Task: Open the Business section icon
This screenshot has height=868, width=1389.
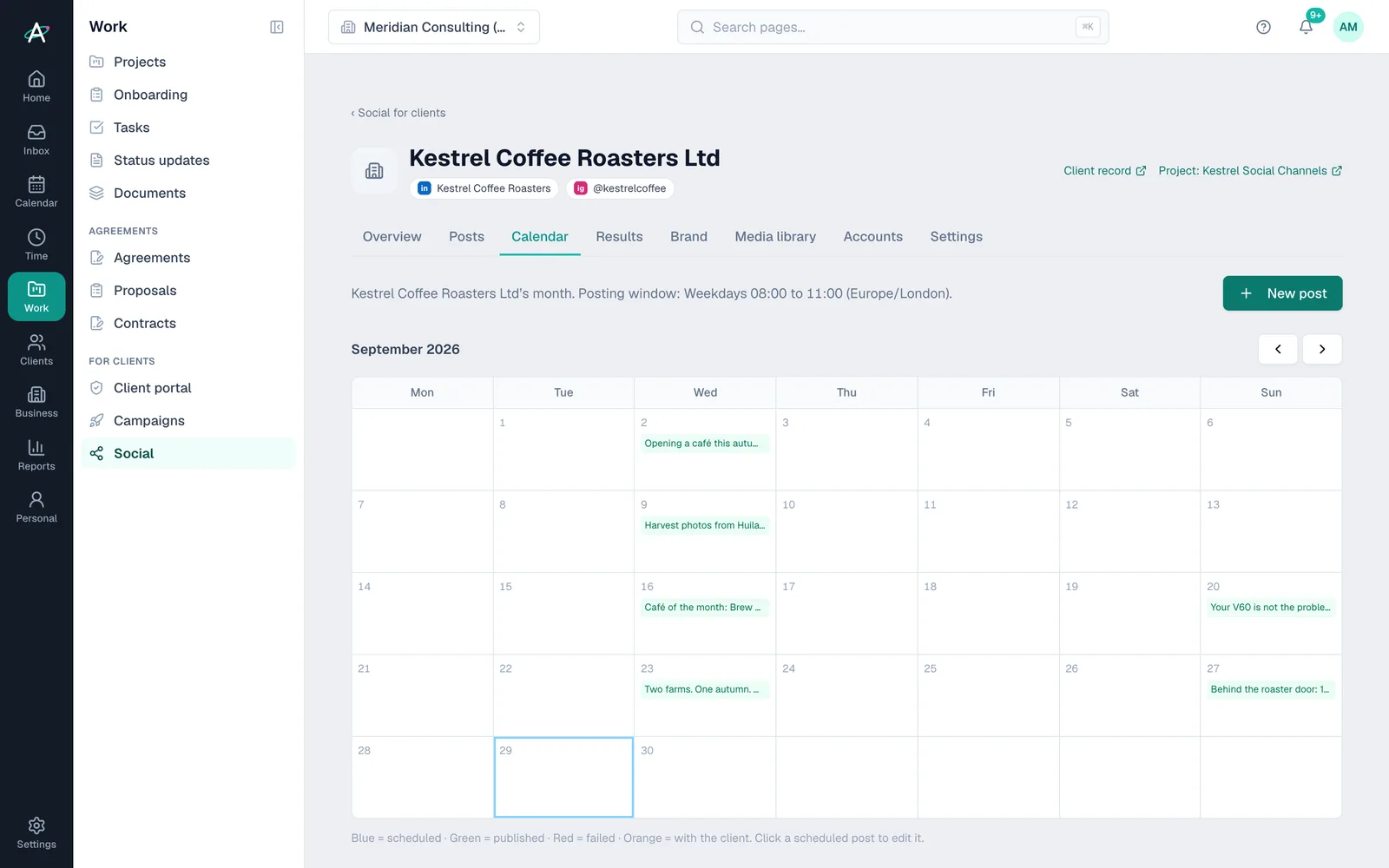Action: point(36,402)
